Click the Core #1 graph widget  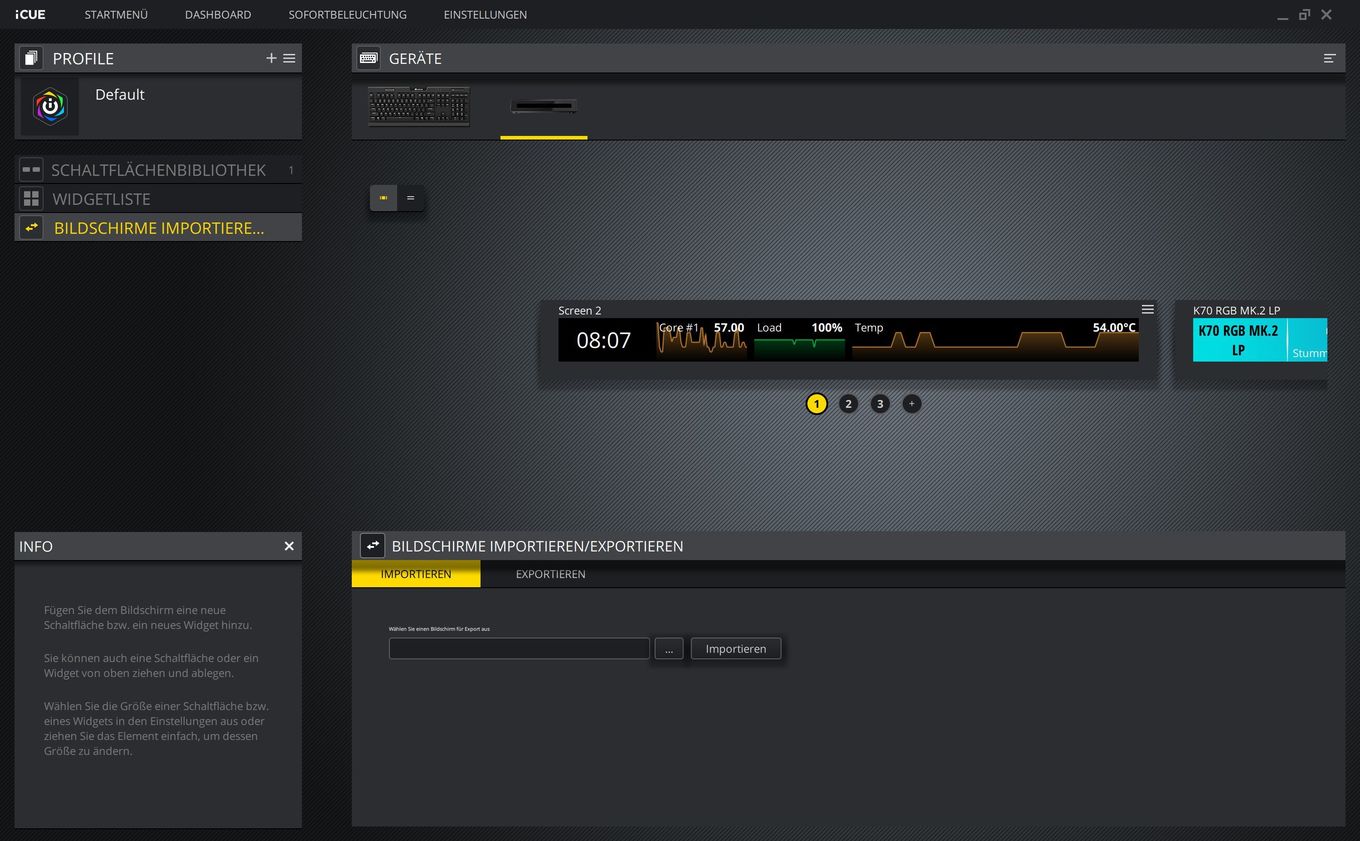tap(701, 340)
